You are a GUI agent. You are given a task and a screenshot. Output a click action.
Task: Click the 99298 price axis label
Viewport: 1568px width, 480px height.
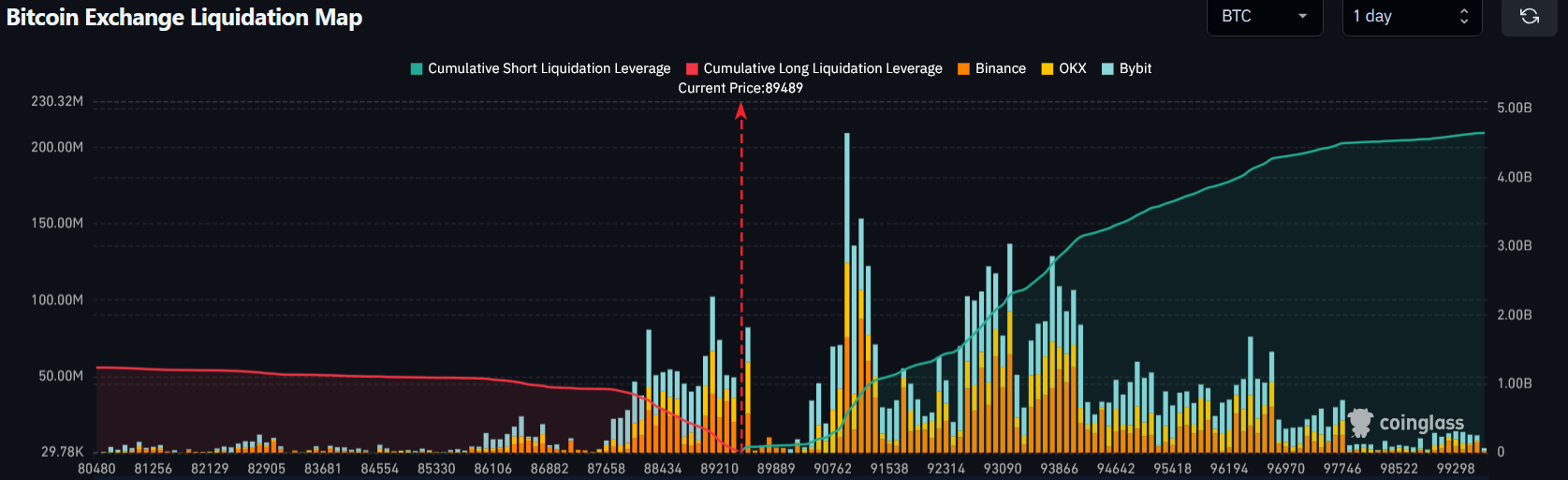click(x=1456, y=468)
